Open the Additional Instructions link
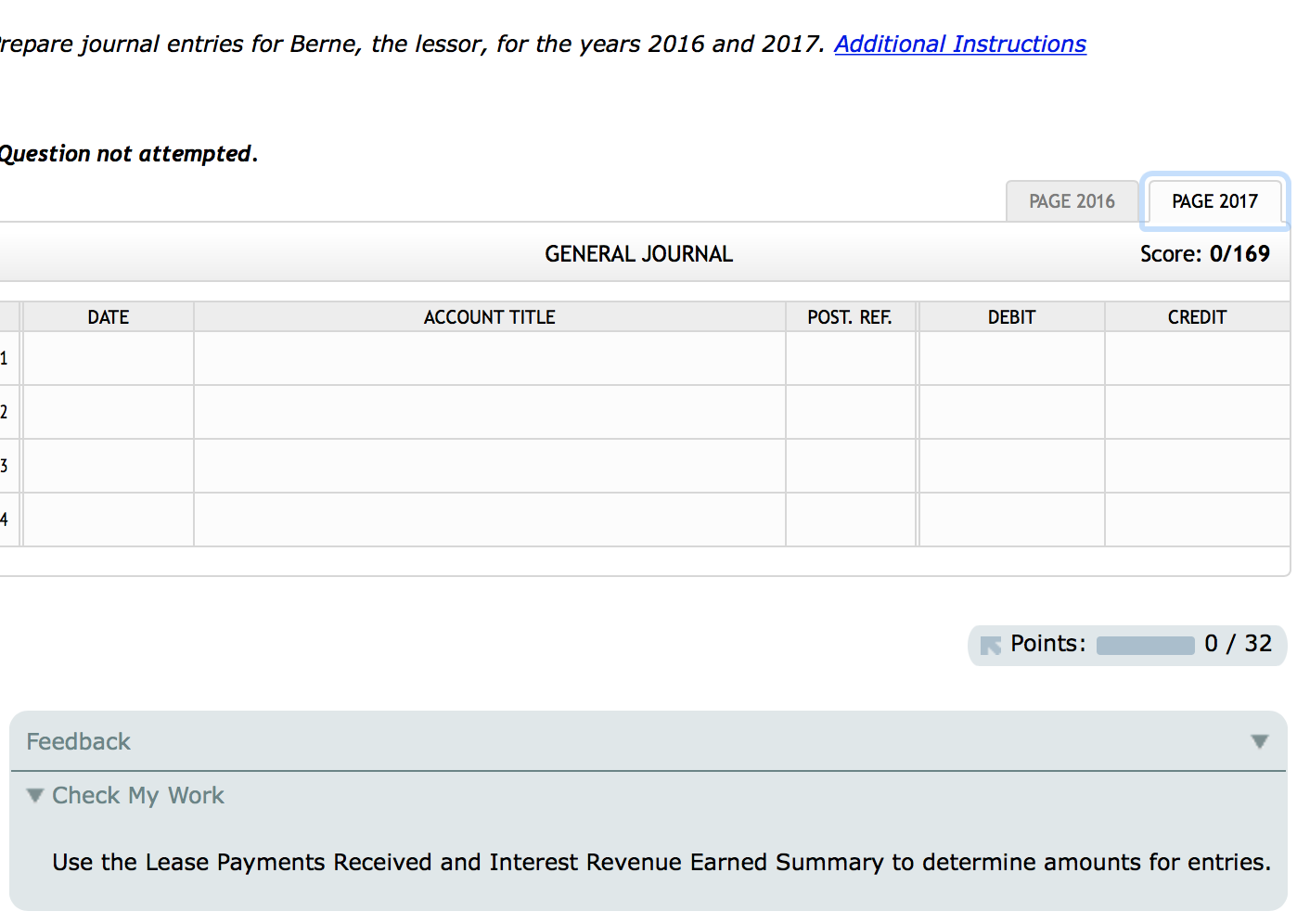Viewport: 1297px width, 924px height. click(960, 44)
